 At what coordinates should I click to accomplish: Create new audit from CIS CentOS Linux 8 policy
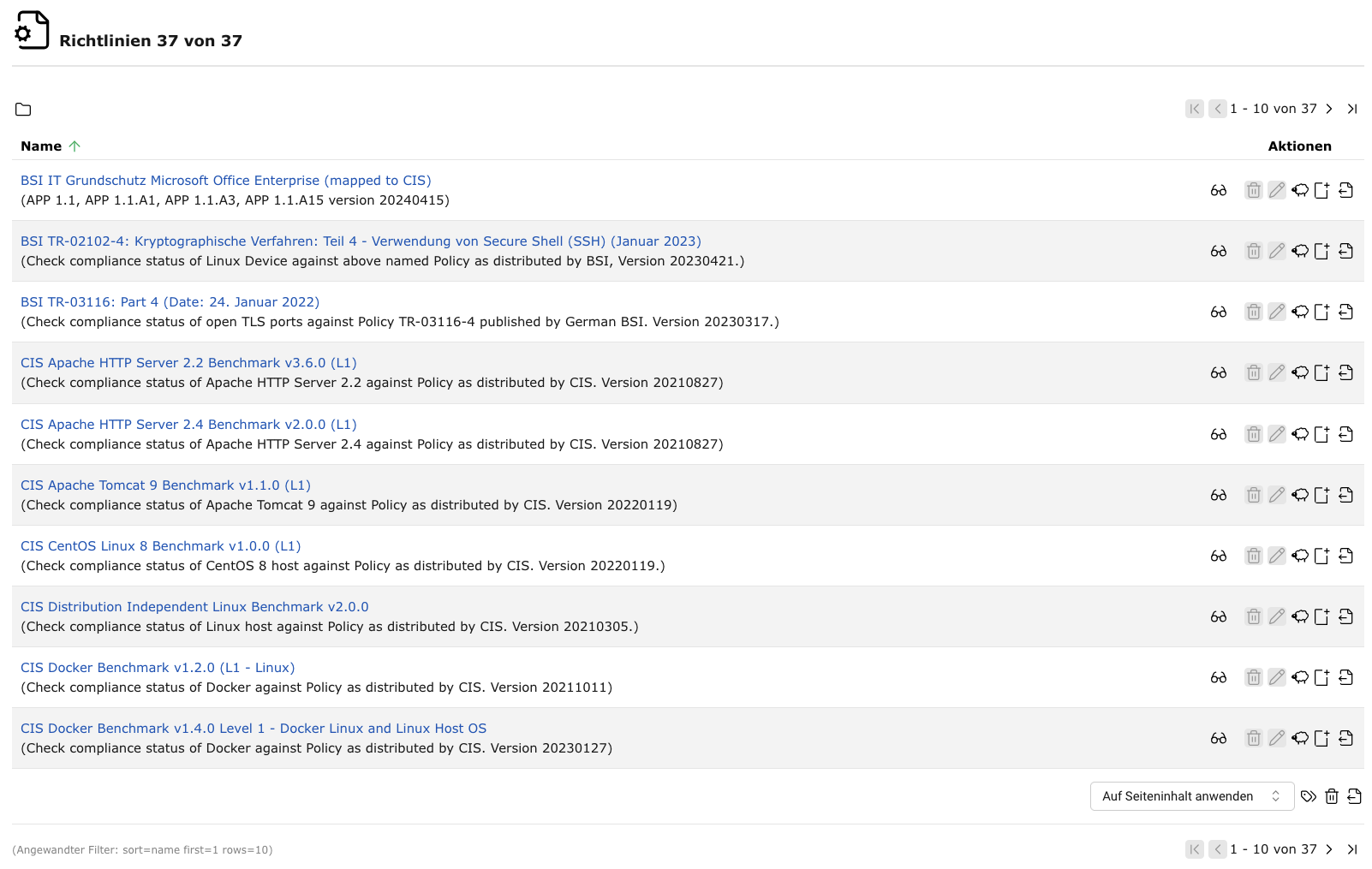pyautogui.click(x=1321, y=556)
